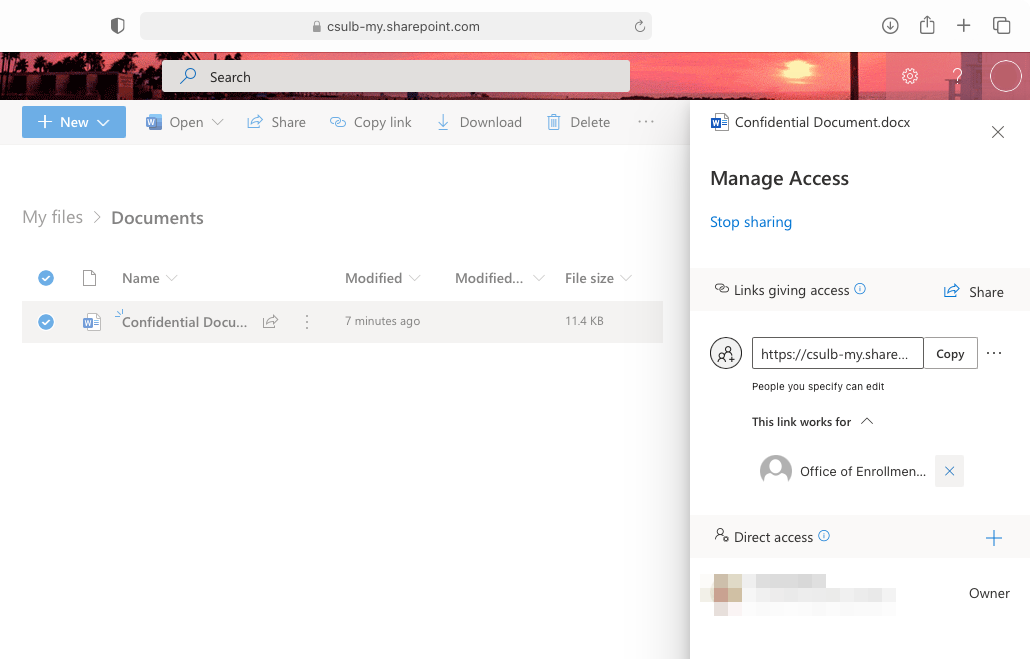Open the three-dot actions for the file row
The height and width of the screenshot is (659, 1030).
tap(307, 322)
